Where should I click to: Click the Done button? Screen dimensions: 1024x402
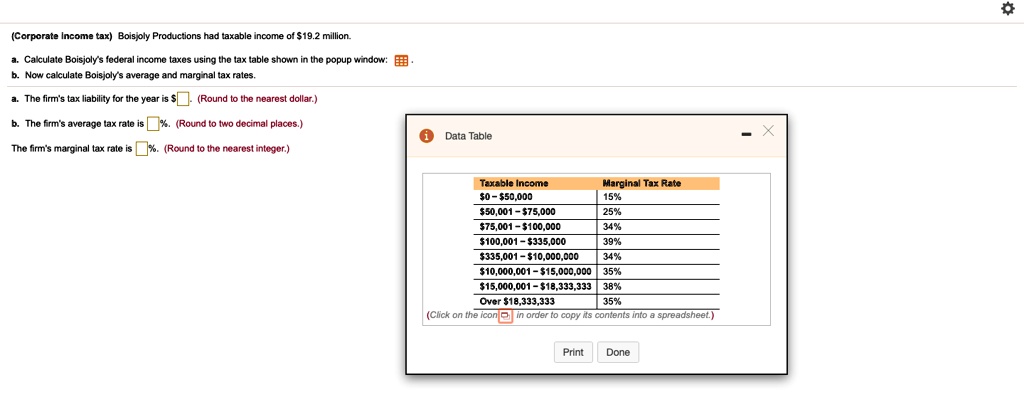pyautogui.click(x=618, y=352)
